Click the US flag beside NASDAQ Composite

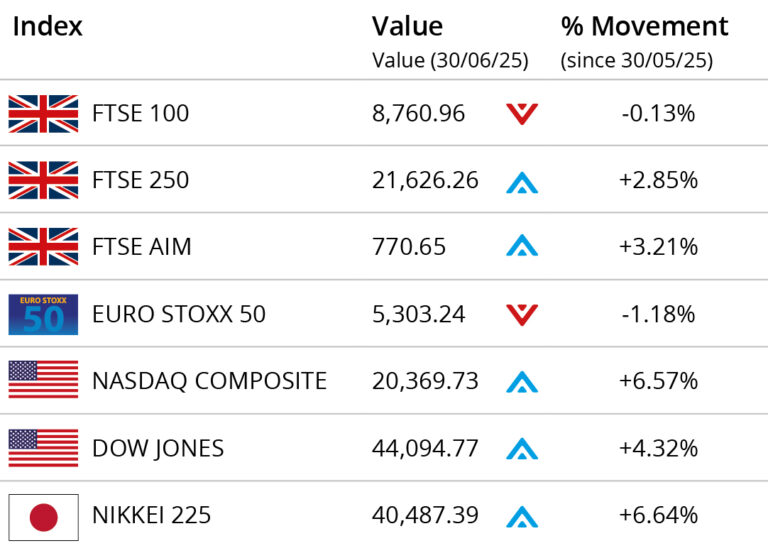[43, 381]
